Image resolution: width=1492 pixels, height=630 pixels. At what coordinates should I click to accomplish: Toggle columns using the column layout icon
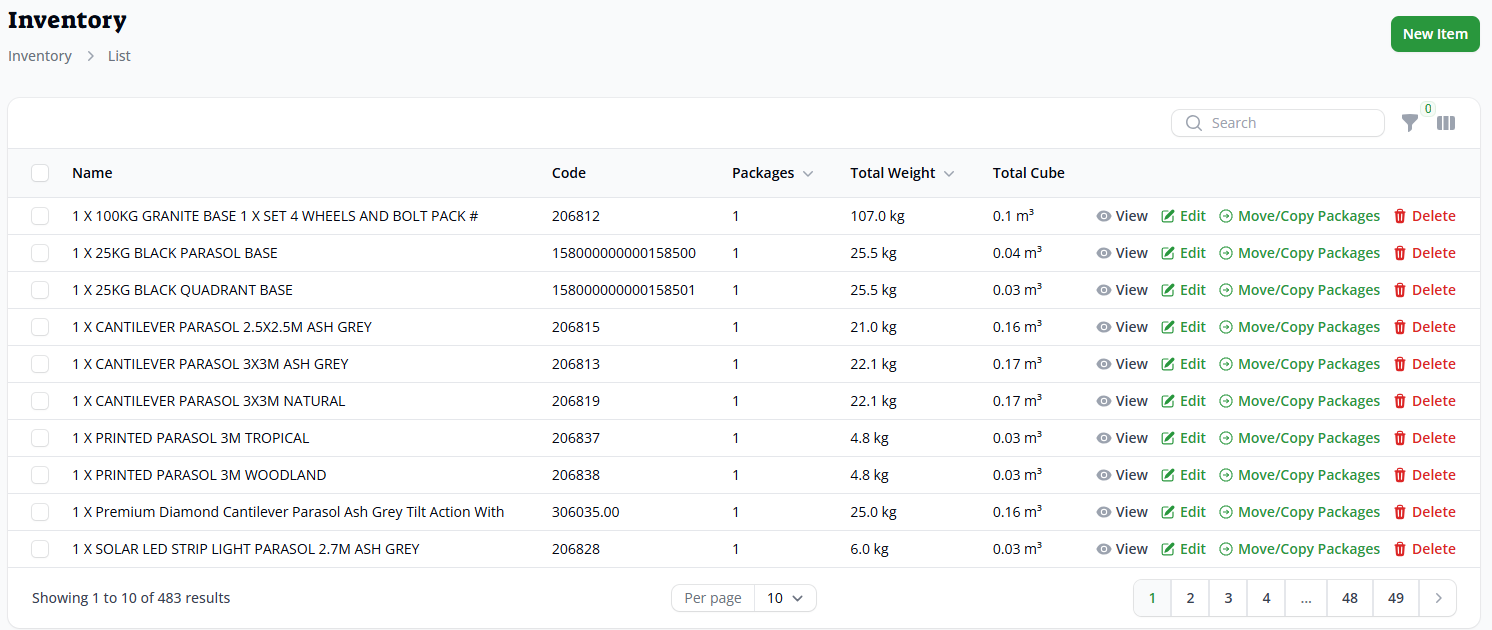click(x=1446, y=123)
